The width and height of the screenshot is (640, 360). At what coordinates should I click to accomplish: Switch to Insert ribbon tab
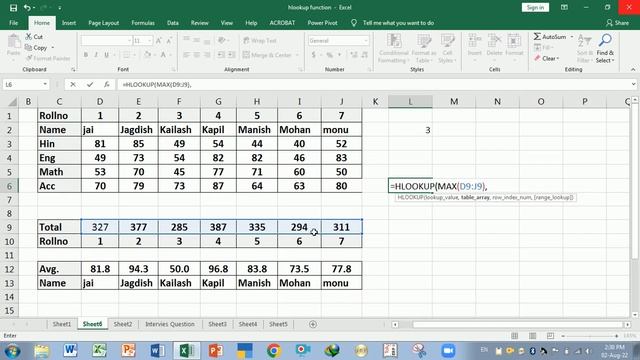pos(69,23)
